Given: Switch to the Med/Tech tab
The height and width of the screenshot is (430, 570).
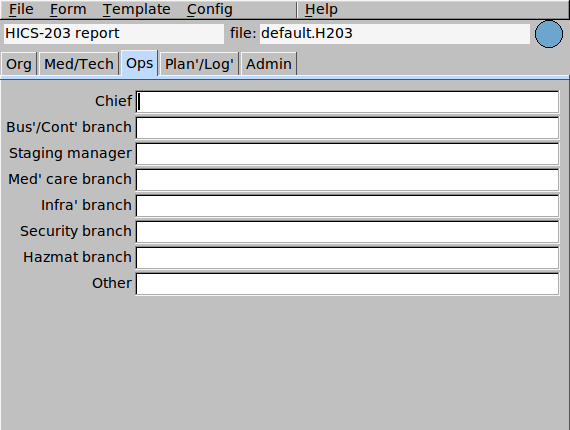Looking at the screenshot, I should tap(79, 64).
